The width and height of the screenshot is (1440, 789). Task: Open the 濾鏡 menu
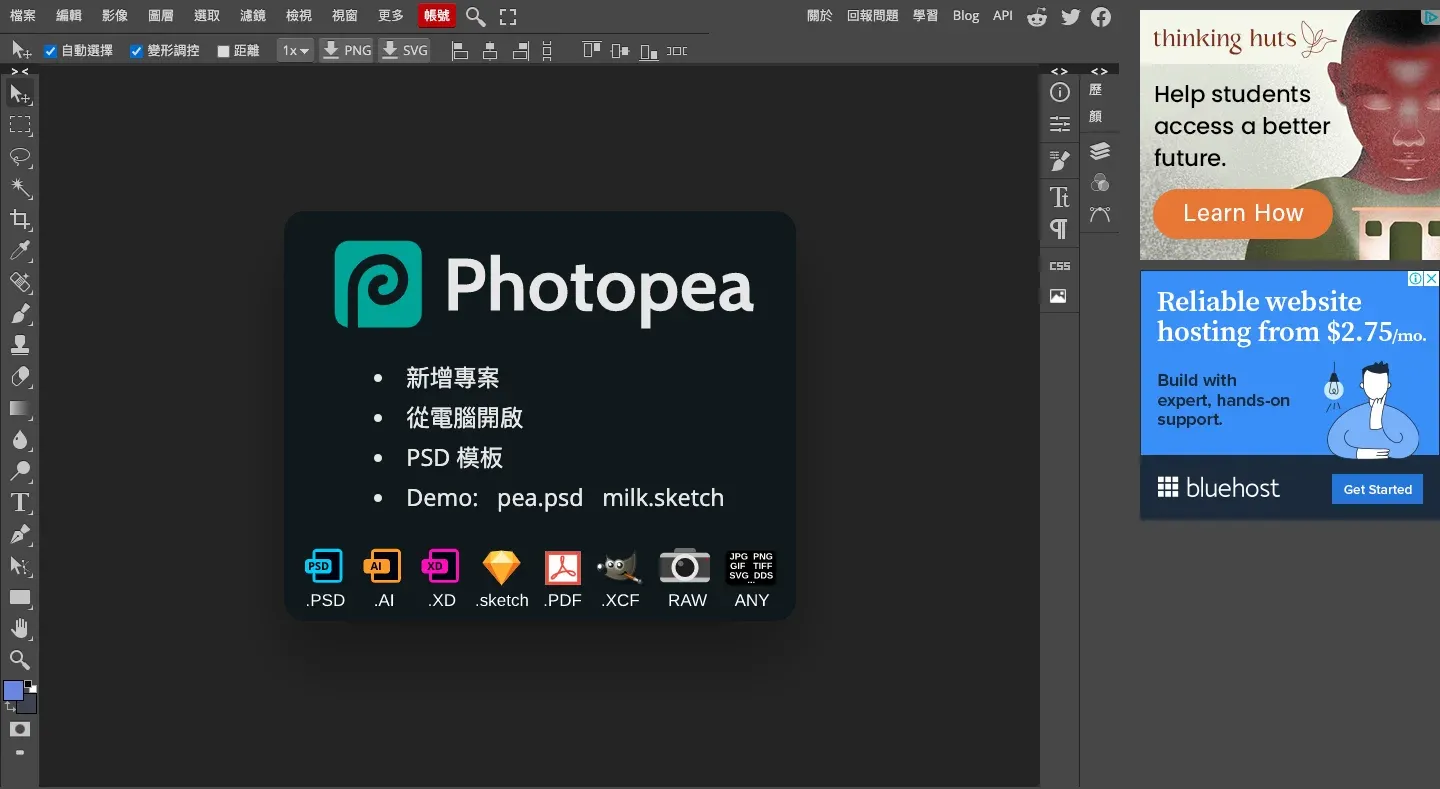[x=253, y=16]
